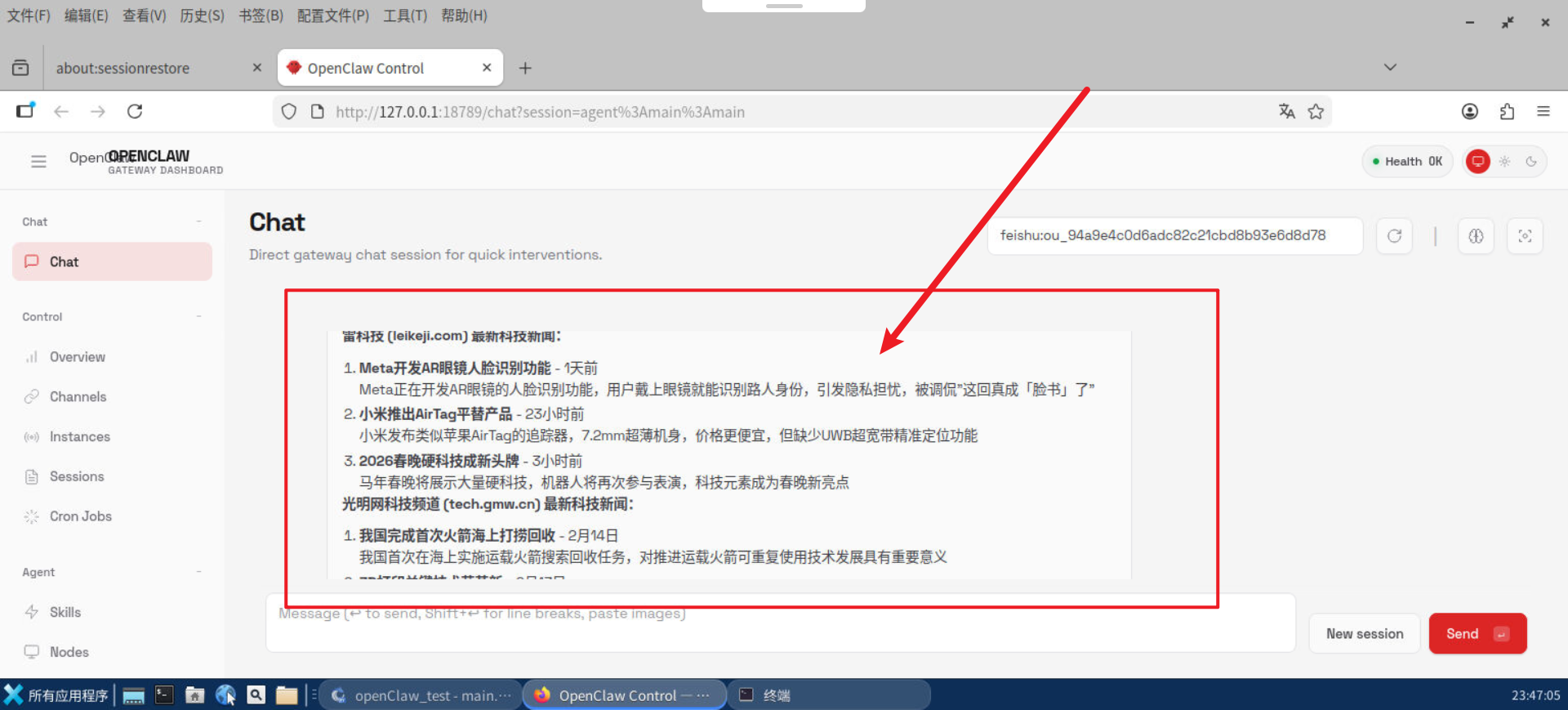Click the translate page icon
Image resolution: width=1568 pixels, height=710 pixels.
click(1287, 111)
